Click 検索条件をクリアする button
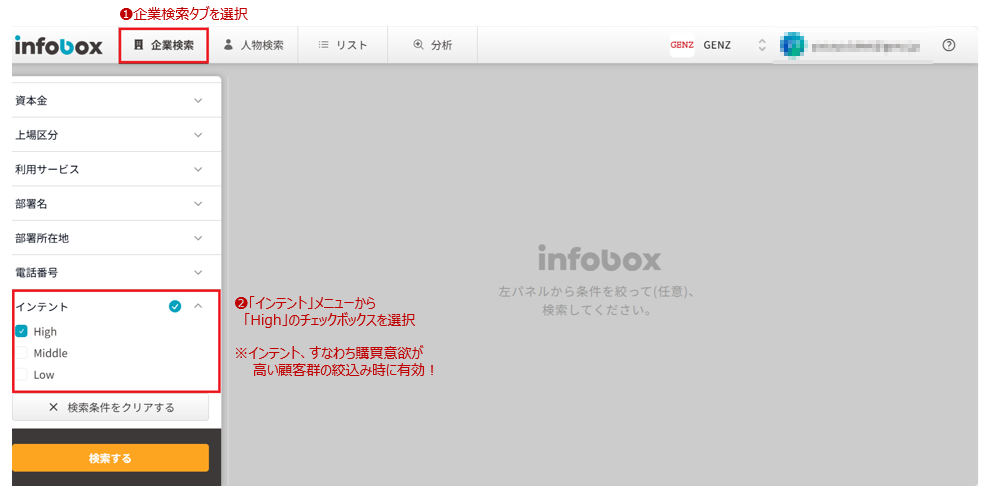988x494 pixels. click(111, 407)
